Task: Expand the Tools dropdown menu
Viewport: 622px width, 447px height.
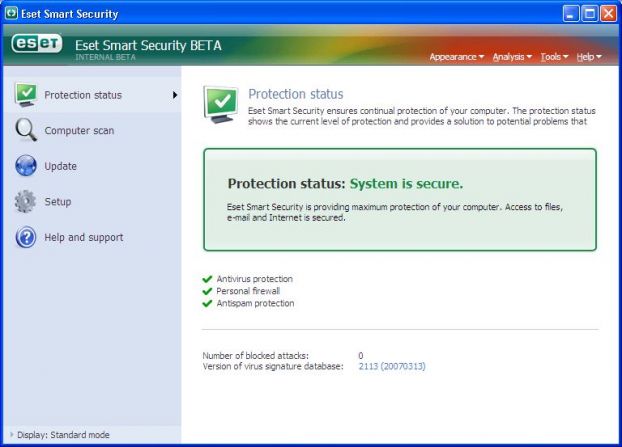Action: click(554, 57)
